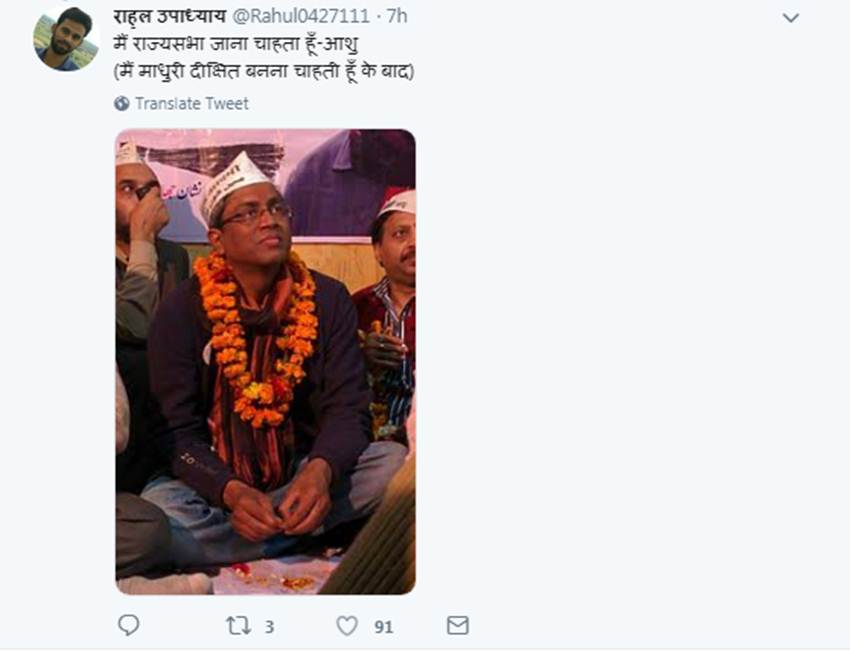Open the tweet options chevron menu
This screenshot has height=653, width=850.
point(791,18)
